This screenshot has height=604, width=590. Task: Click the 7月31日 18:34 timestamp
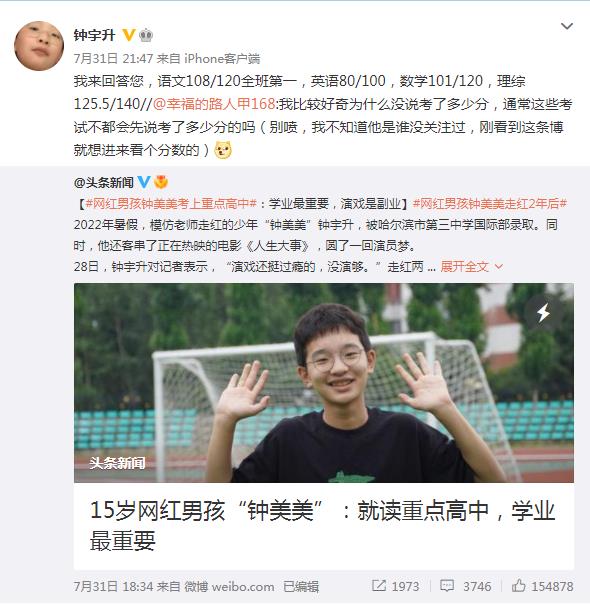coord(114,586)
